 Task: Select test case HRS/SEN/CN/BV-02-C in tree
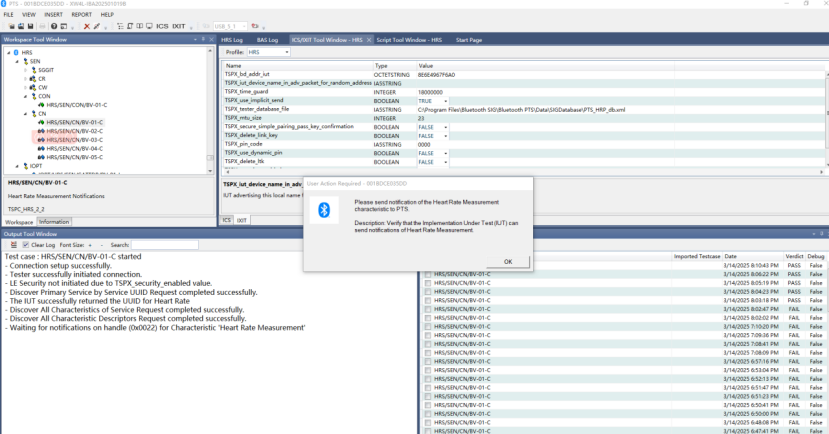74,131
